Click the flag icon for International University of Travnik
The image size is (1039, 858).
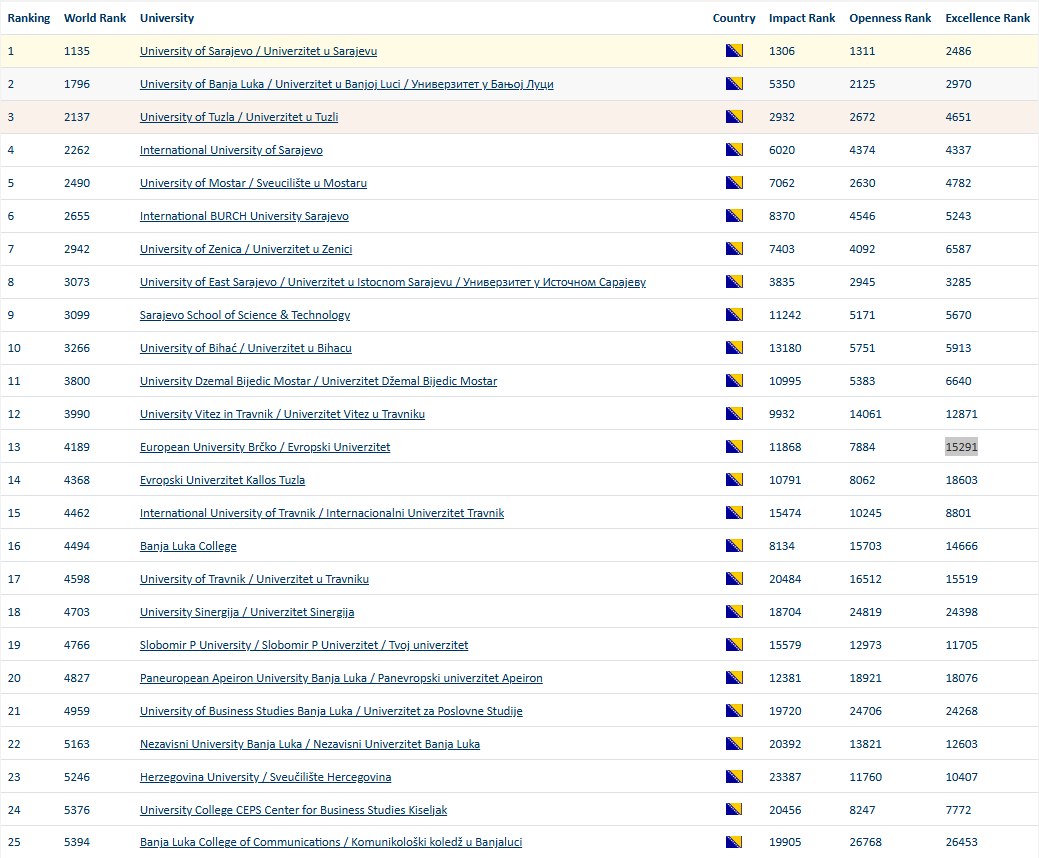pyautogui.click(x=734, y=512)
